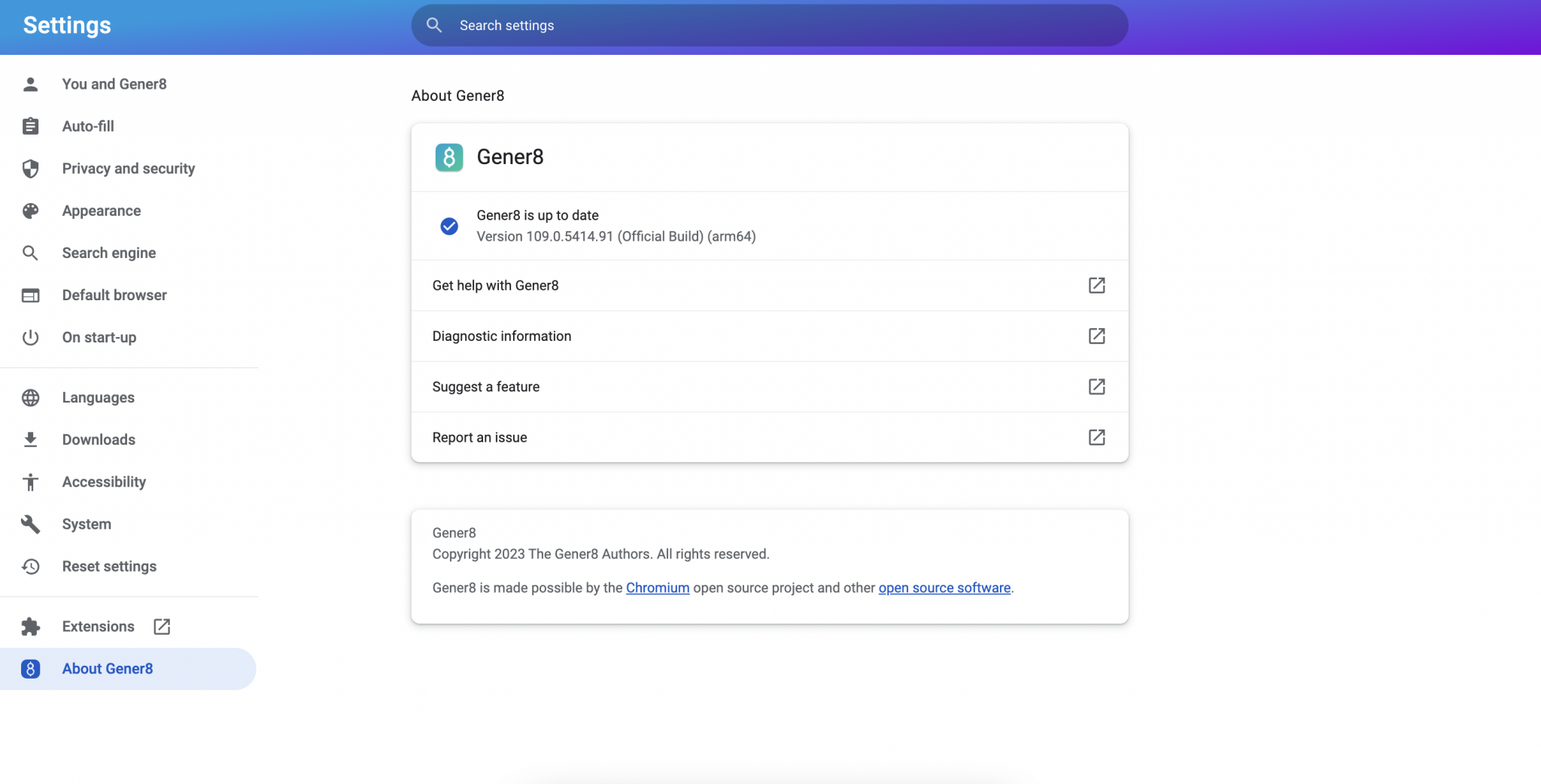
Task: Open Privacy and security via shield icon
Action: click(x=31, y=169)
